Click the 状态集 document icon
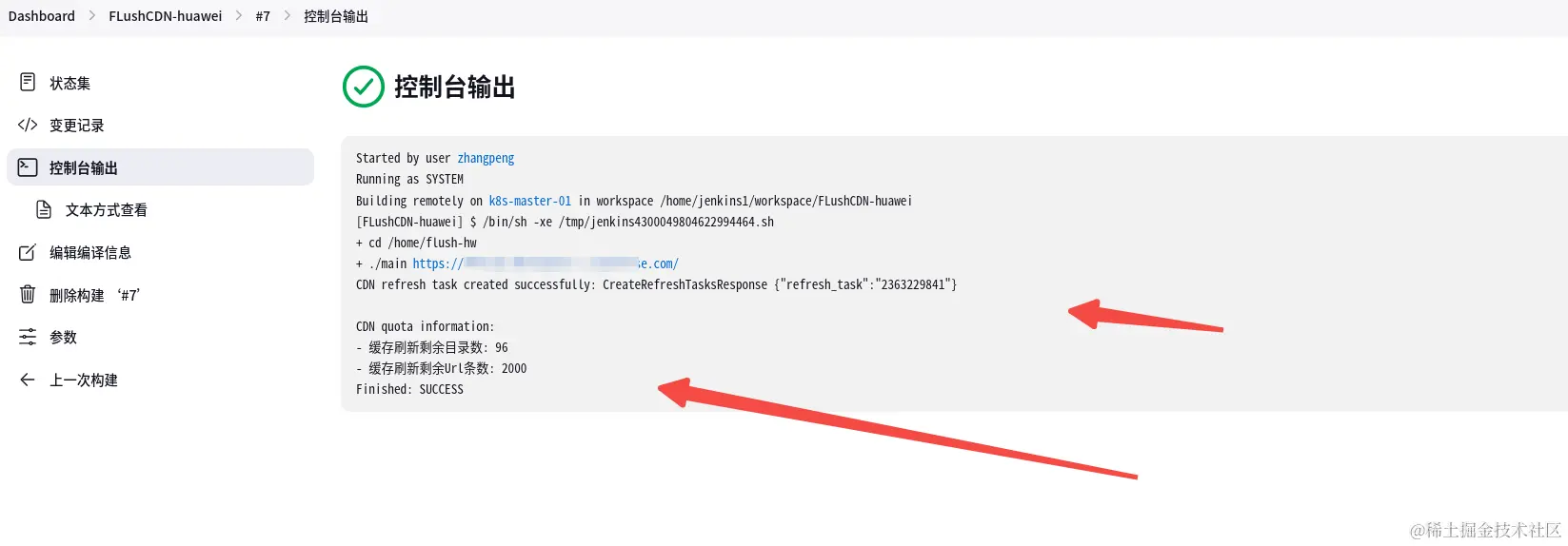The width and height of the screenshot is (1568, 546). [x=28, y=83]
